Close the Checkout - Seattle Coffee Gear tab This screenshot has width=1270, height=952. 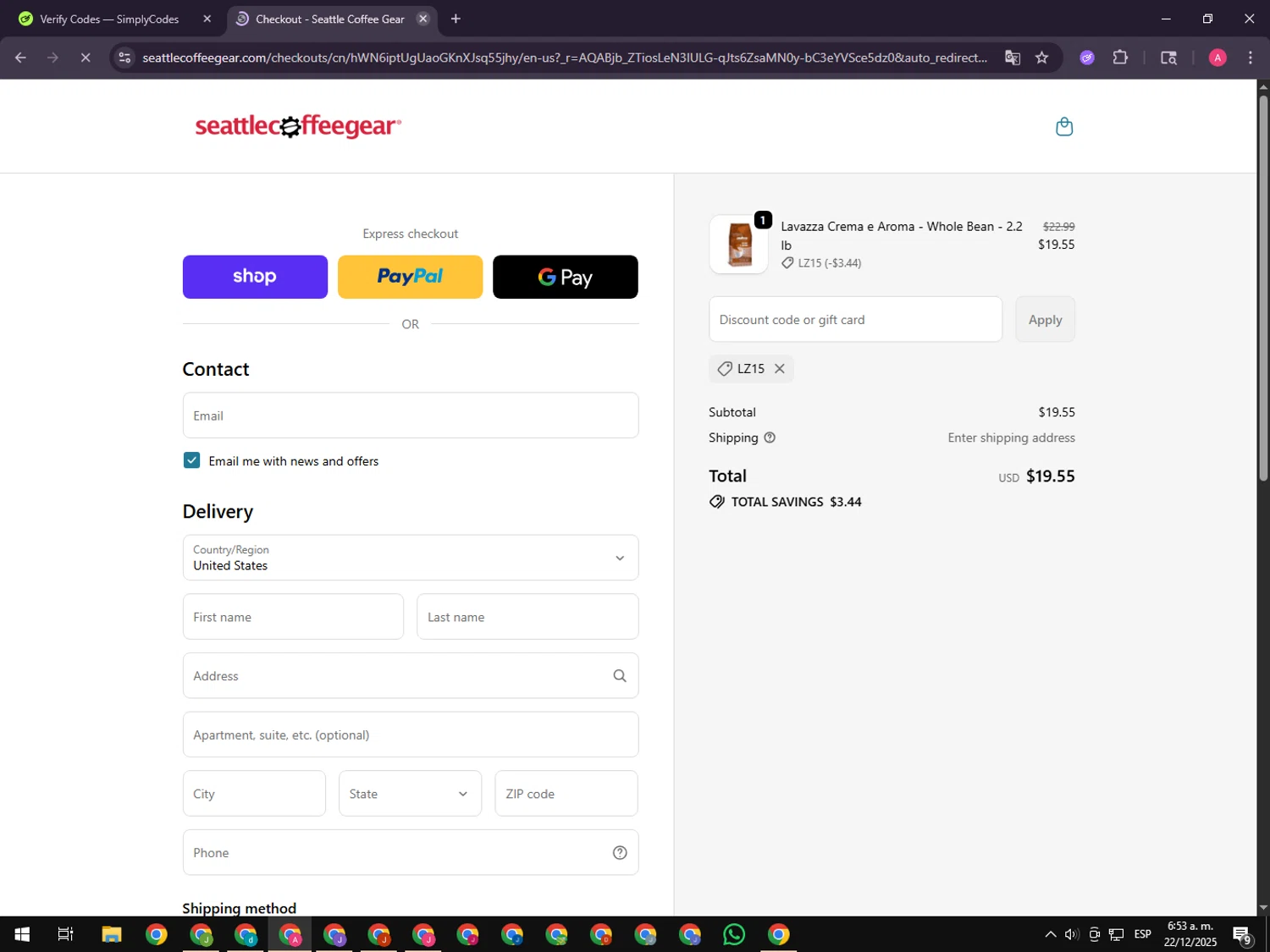(x=423, y=19)
